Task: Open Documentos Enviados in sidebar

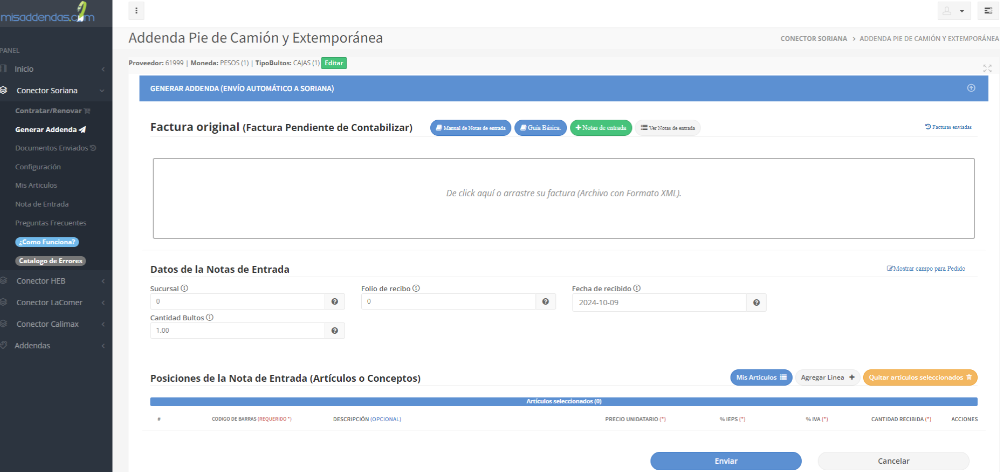Action: pos(55,148)
